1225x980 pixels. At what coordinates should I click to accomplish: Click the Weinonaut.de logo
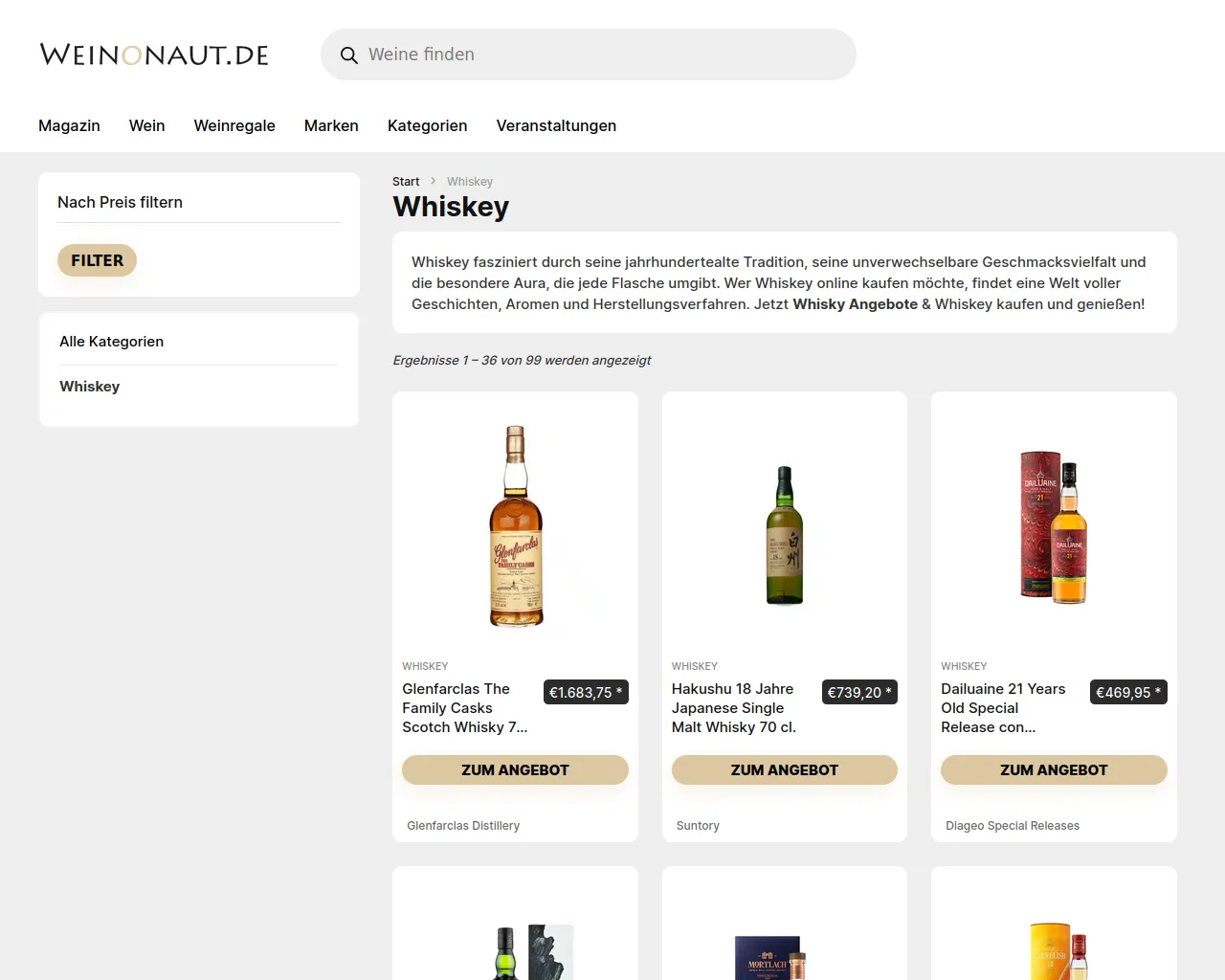(154, 55)
